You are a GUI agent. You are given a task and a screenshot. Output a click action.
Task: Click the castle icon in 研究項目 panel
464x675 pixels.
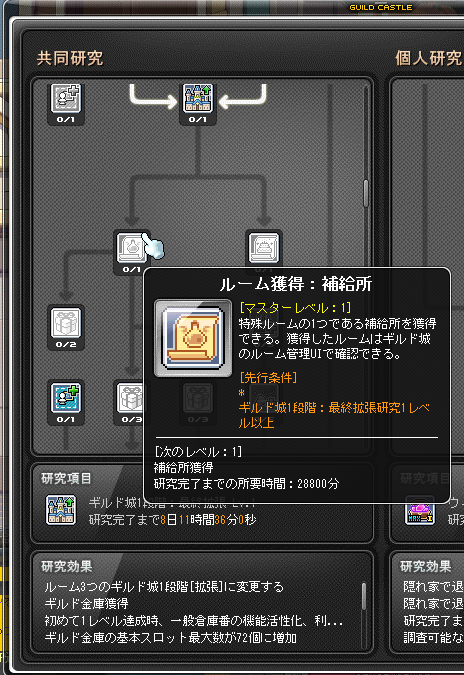pos(61,510)
